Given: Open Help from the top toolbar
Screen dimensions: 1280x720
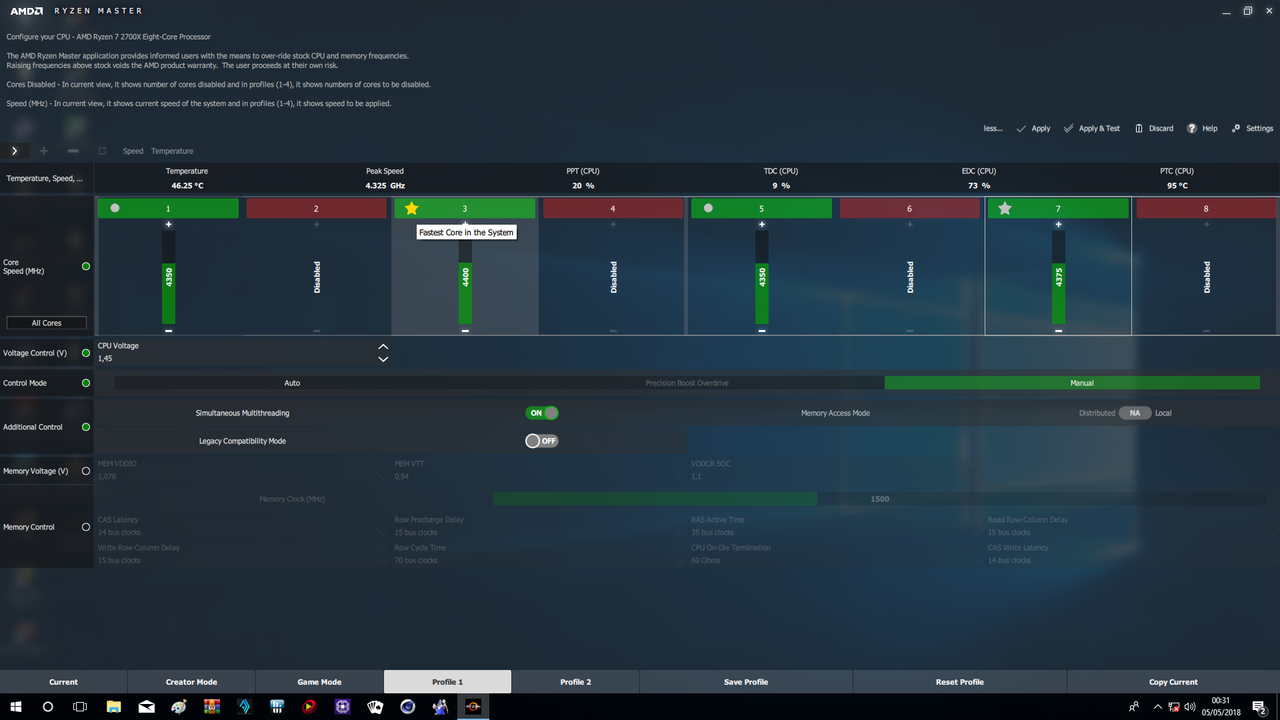Looking at the screenshot, I should pyautogui.click(x=1202, y=128).
